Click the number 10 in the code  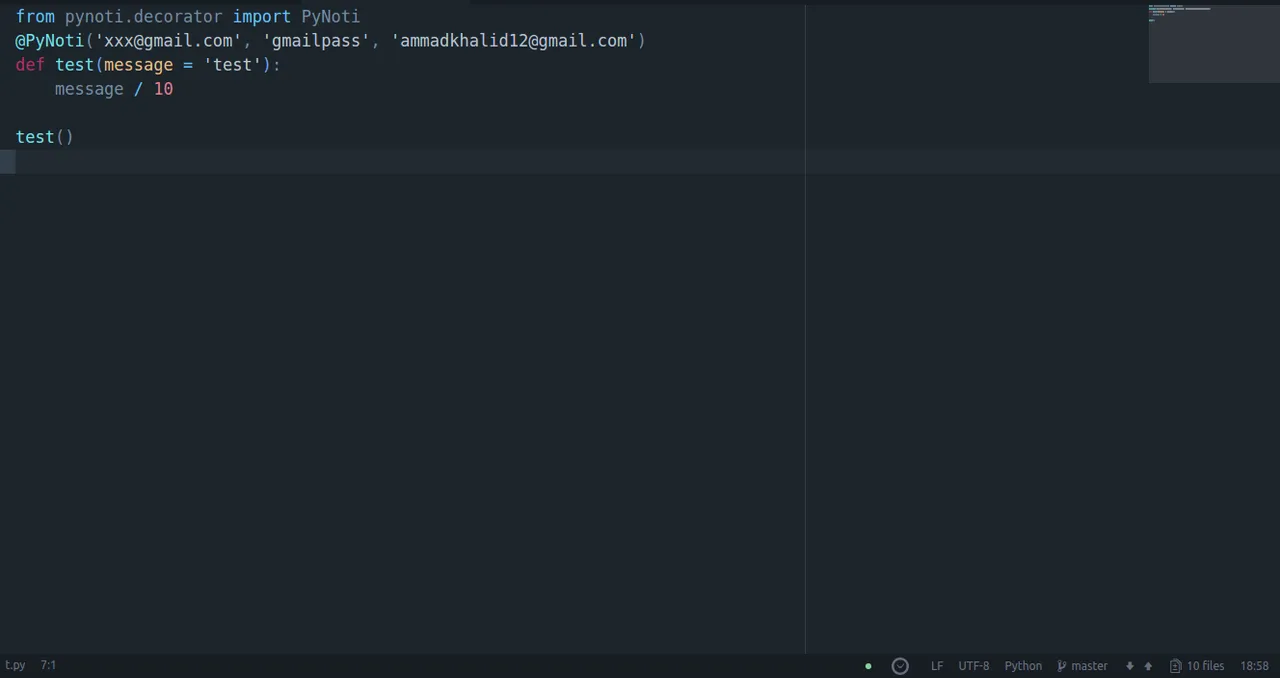163,89
